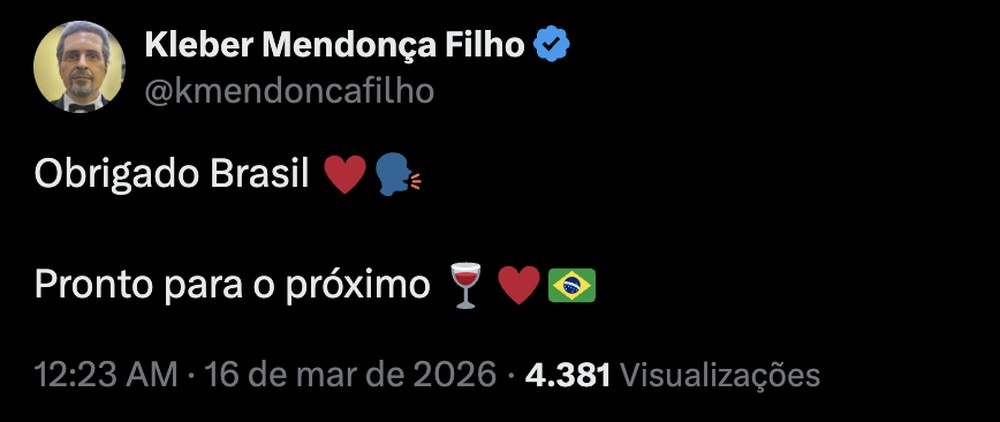Click the surname Filho in the header

click(488, 46)
